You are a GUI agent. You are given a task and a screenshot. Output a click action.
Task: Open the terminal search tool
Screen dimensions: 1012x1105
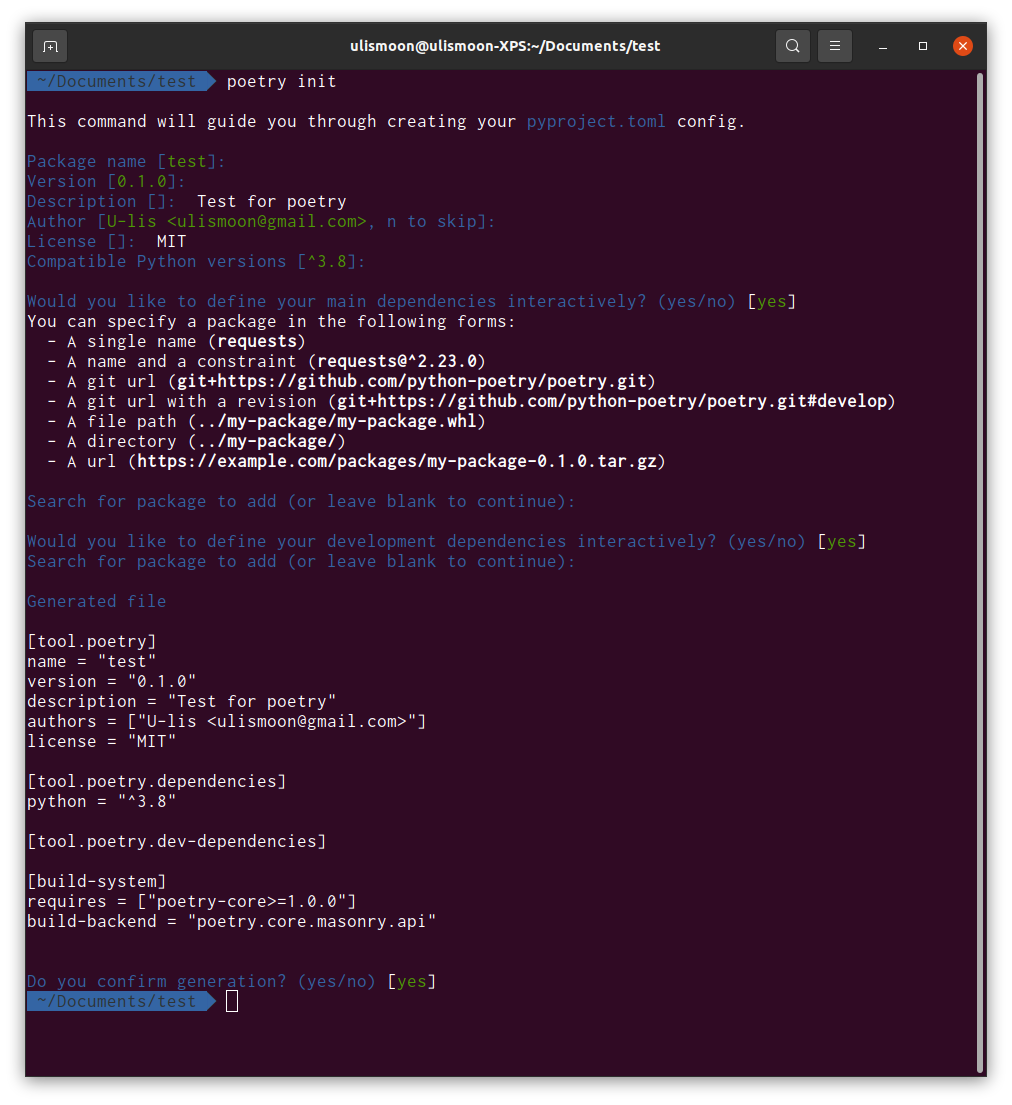[792, 47]
